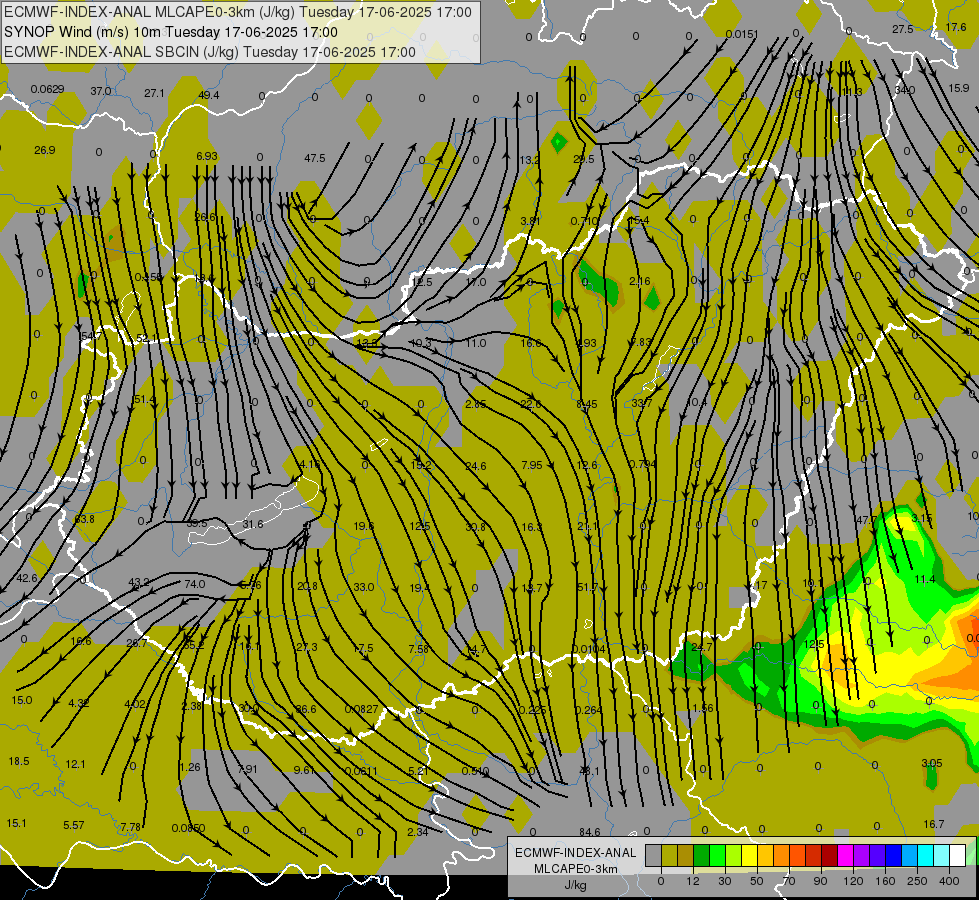The width and height of the screenshot is (979, 900).
Task: Pick the dark red legend swatch
Action: pos(829,855)
